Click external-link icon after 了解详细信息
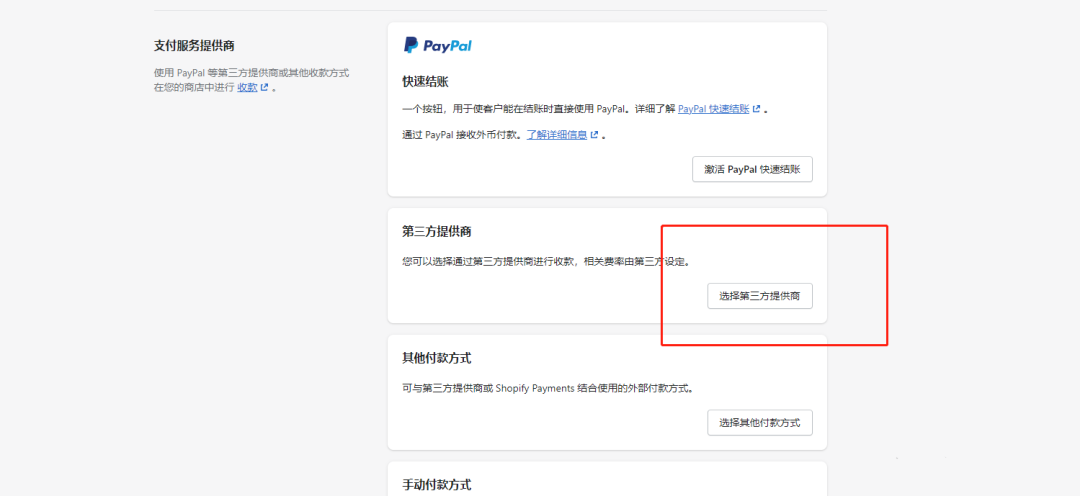1080x496 pixels. (x=595, y=135)
